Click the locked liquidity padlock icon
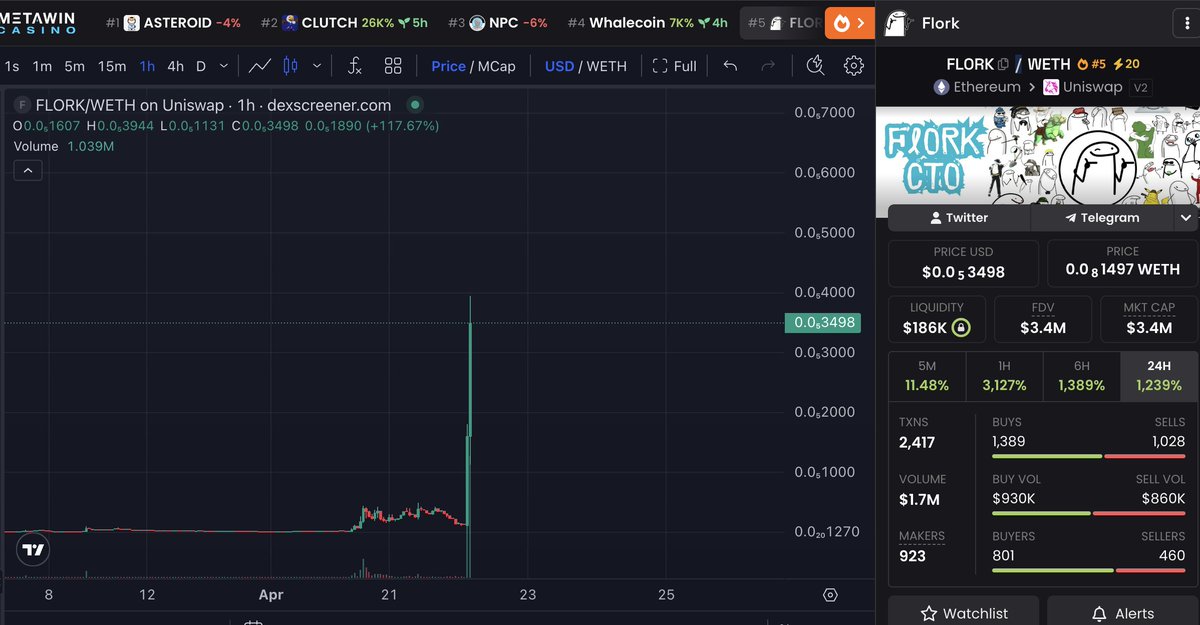1200x625 pixels. click(x=960, y=327)
